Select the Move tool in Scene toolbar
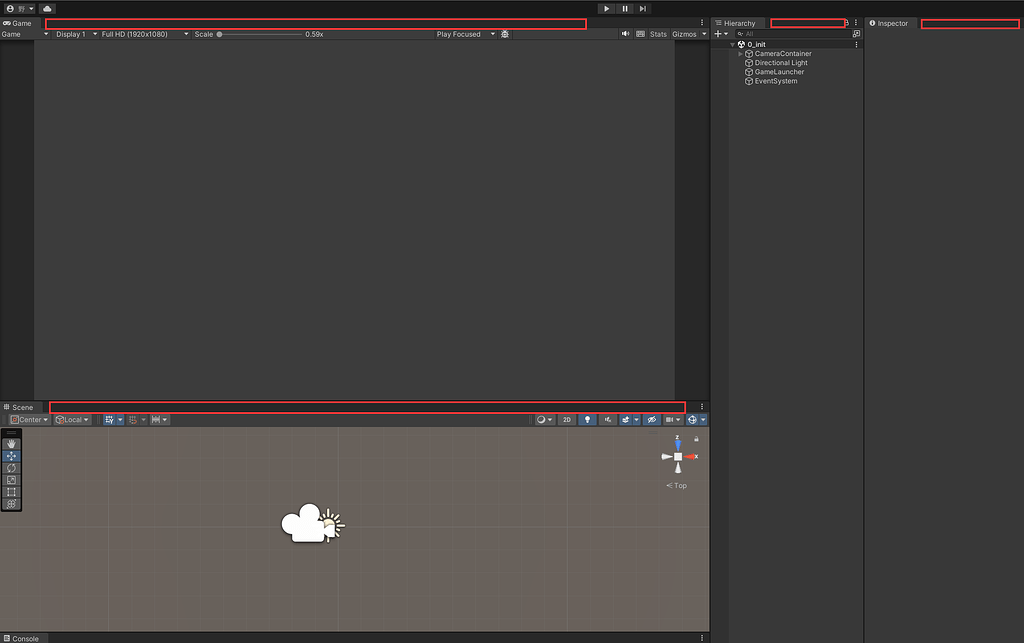 pos(11,456)
